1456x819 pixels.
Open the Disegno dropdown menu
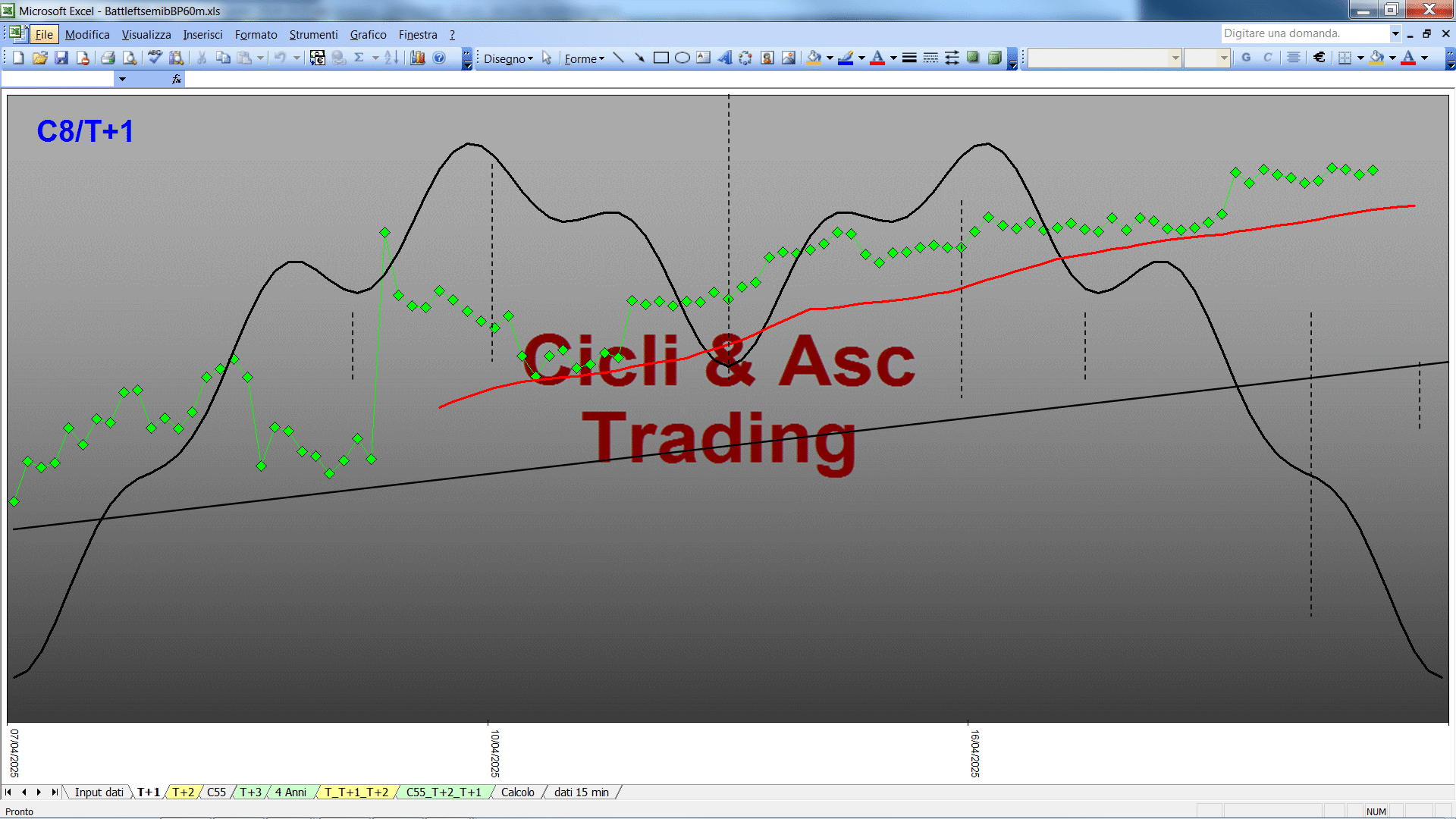[x=509, y=58]
